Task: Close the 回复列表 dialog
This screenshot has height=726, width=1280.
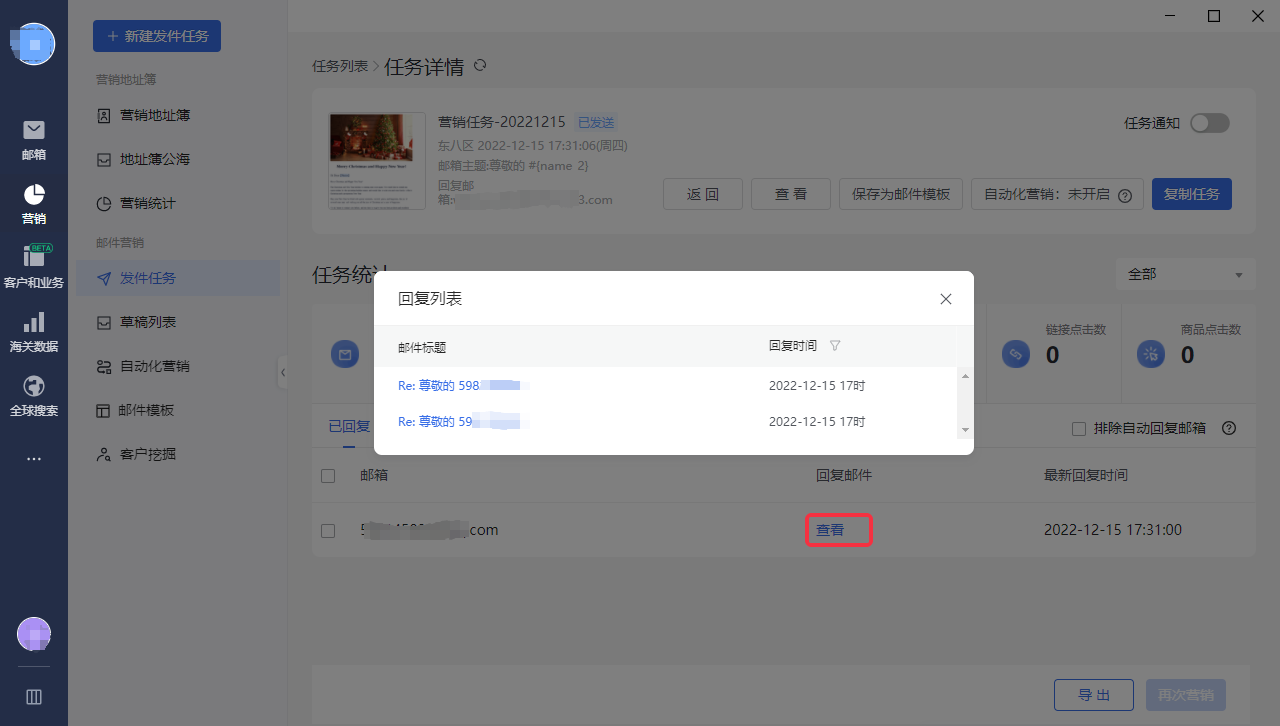Action: click(x=946, y=299)
